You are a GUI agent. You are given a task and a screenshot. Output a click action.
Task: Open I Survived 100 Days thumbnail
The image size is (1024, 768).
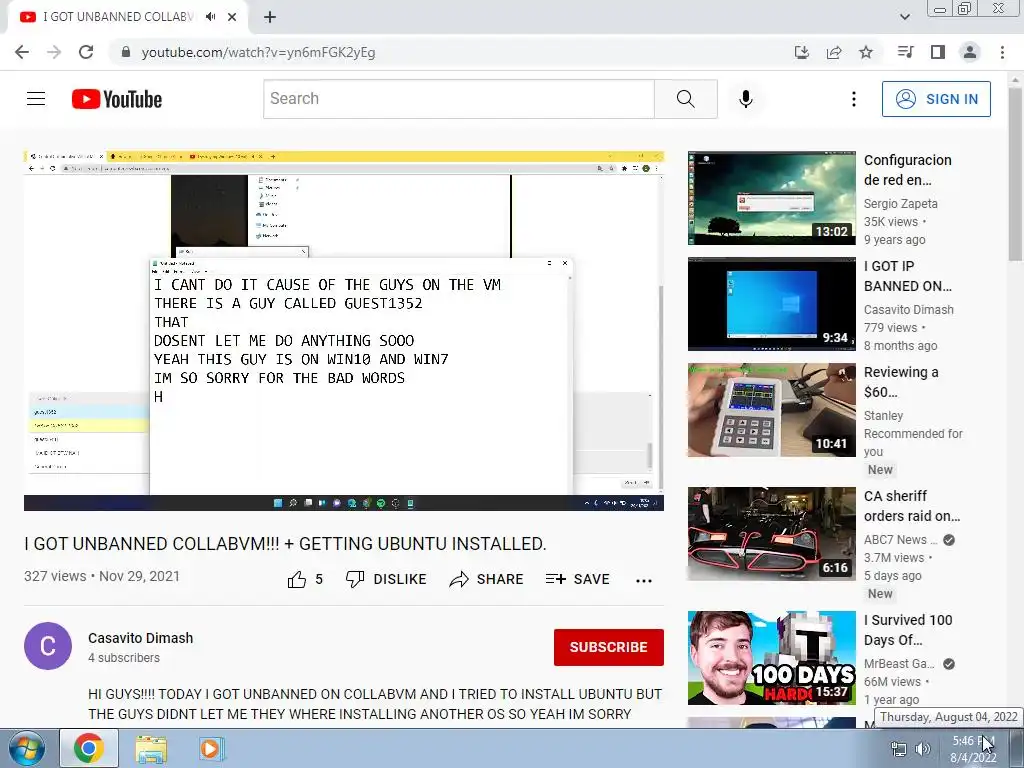point(771,658)
